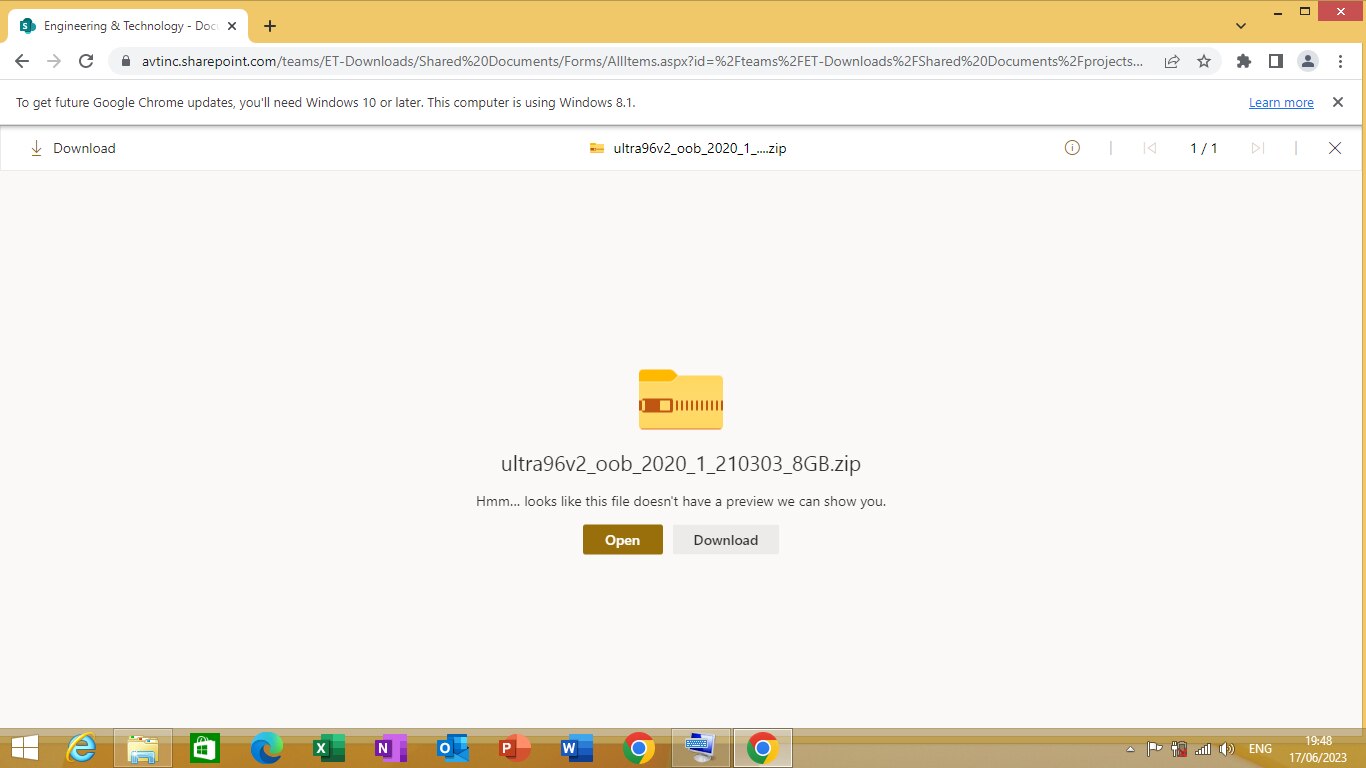Image resolution: width=1366 pixels, height=768 pixels.
Task: Click the brown Open button
Action: (x=622, y=540)
